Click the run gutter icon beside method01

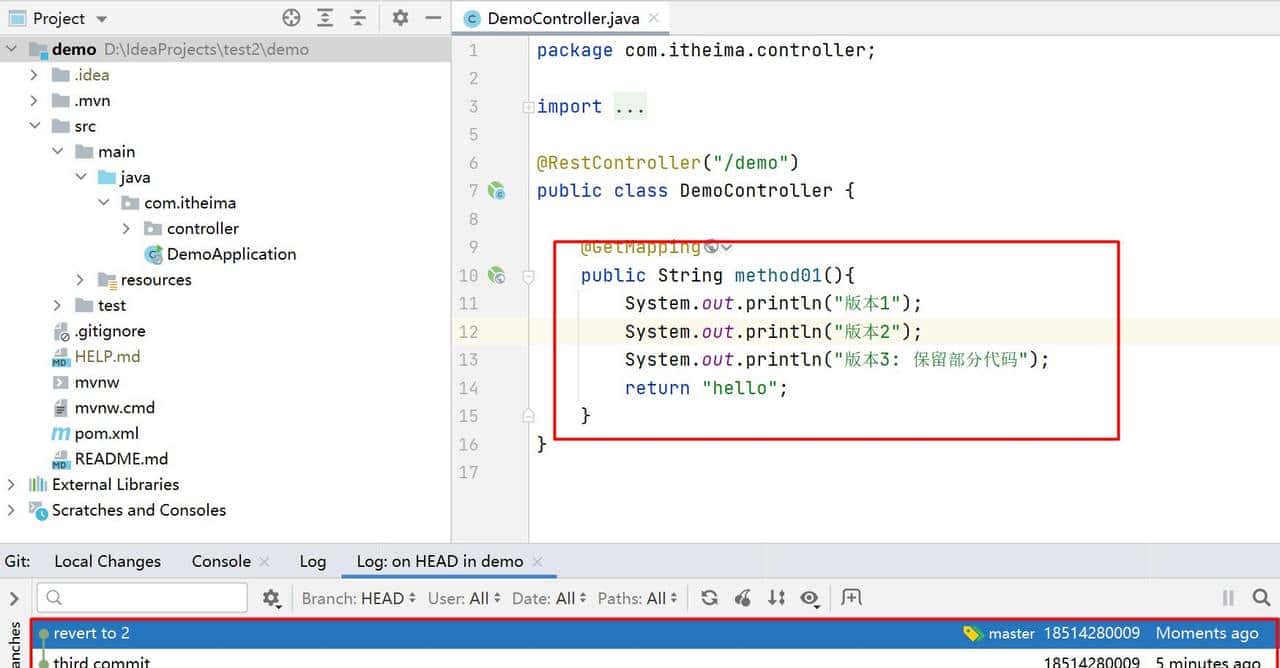(497, 275)
